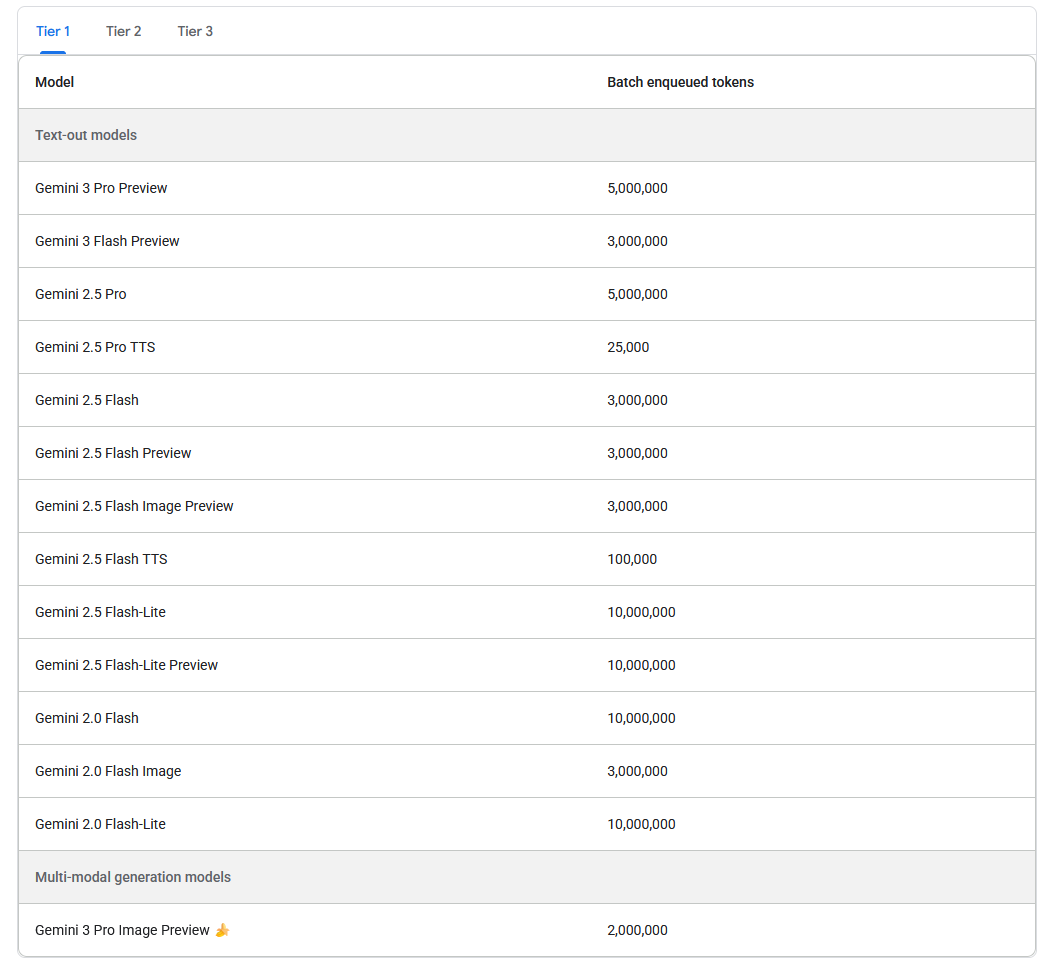Click the 5,000,000 value for Gemini 3 Pro Preview
Viewport: 1049px width, 972px height.
pos(638,189)
